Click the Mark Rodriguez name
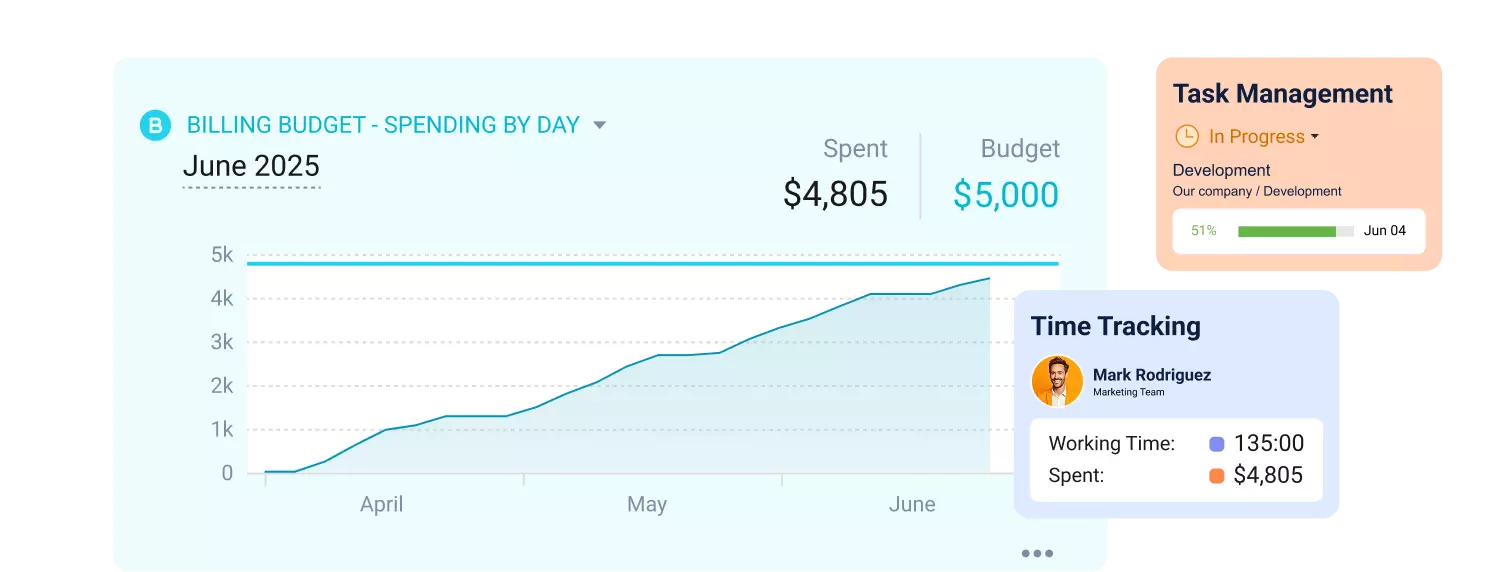This screenshot has height=572, width=1500. tap(1151, 375)
